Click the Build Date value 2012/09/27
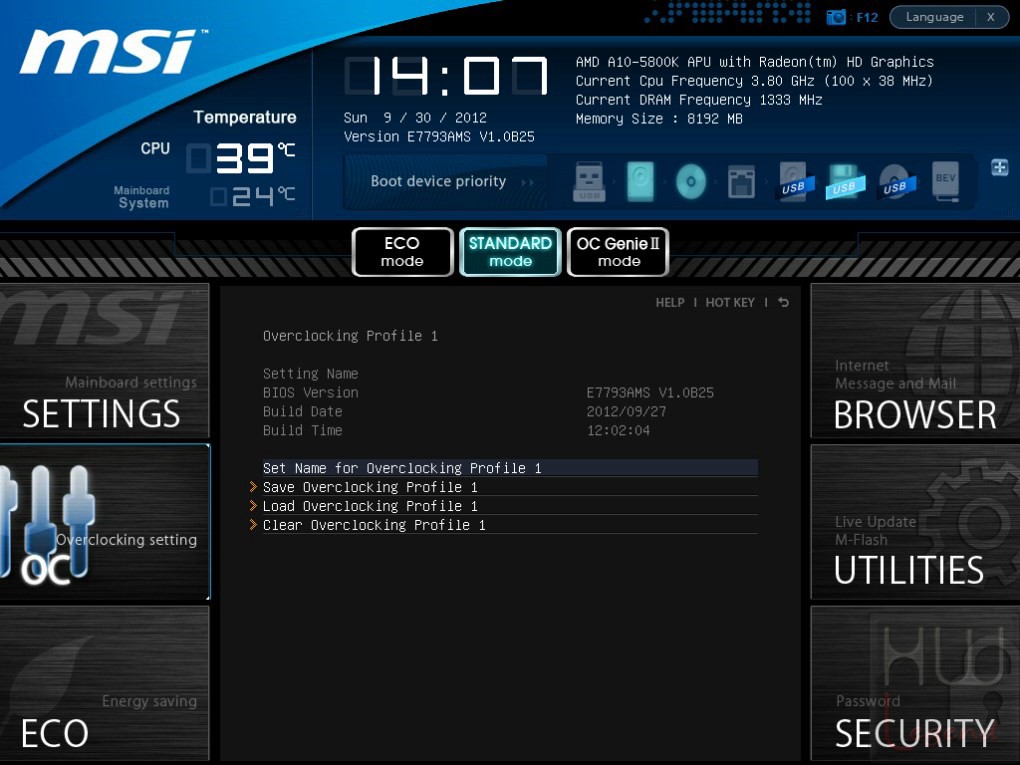Screen dimensions: 1020x765 coord(626,411)
